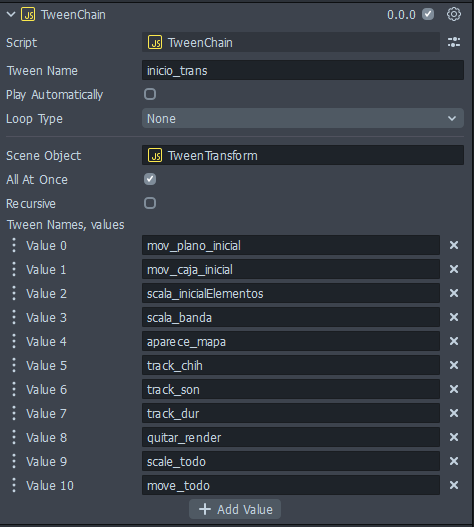Click the drag handle beside Value 5
Screen dimensions: 474x527
pos(14,365)
